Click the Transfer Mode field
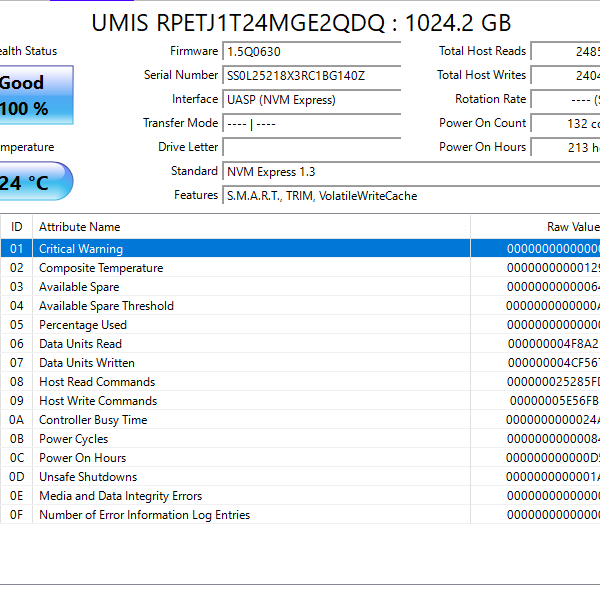 pos(311,124)
